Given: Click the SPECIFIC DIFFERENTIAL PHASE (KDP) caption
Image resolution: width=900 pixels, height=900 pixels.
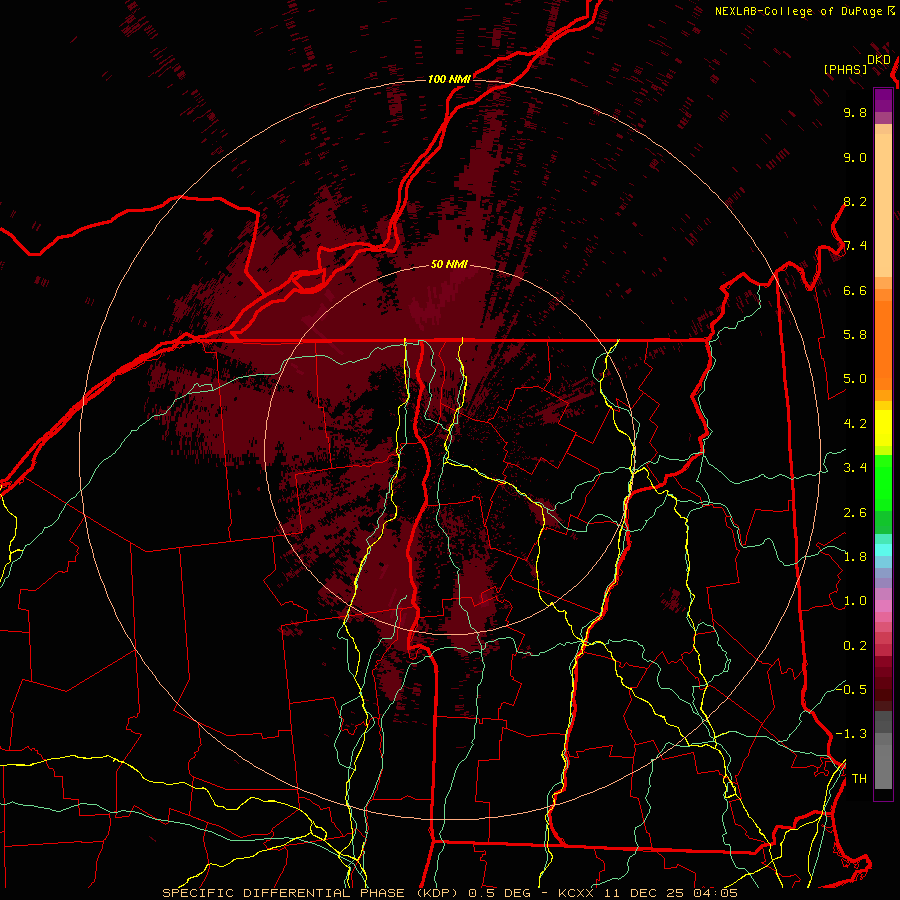Looking at the screenshot, I should pyautogui.click(x=313, y=893).
